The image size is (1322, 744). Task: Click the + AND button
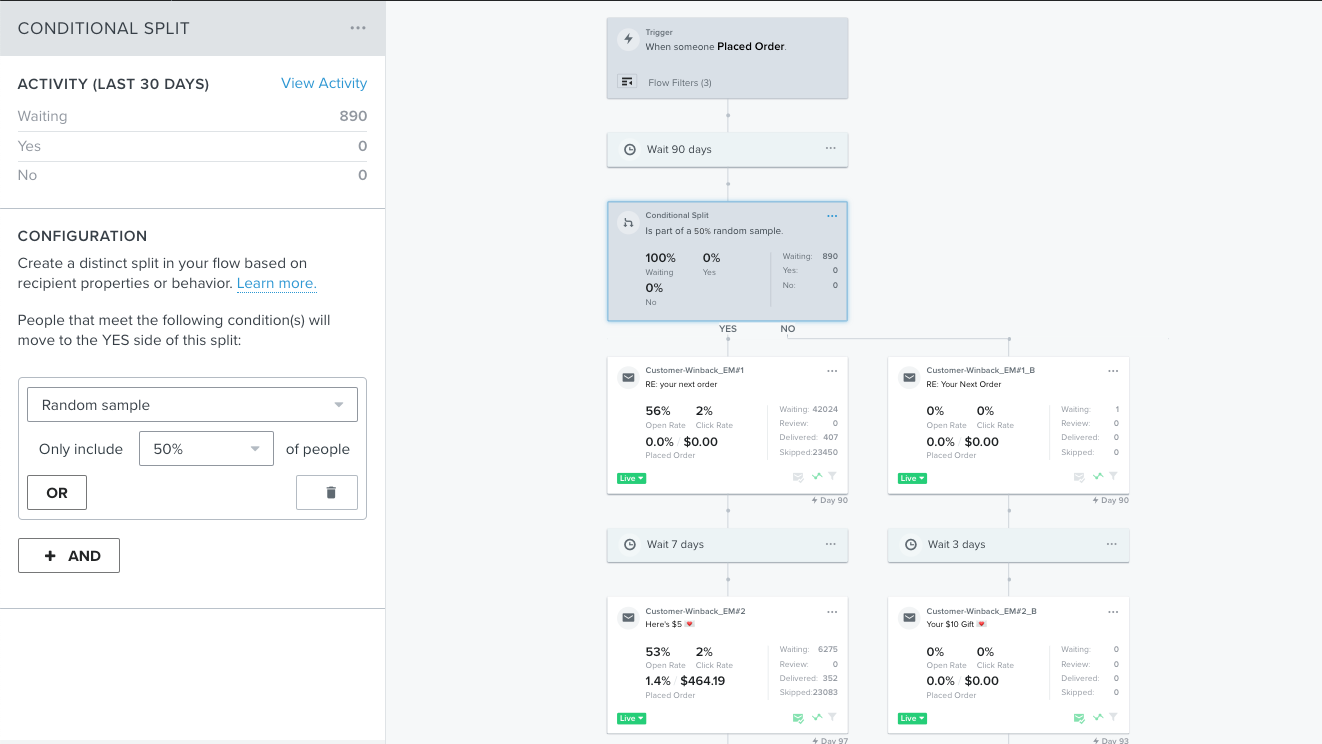point(69,556)
